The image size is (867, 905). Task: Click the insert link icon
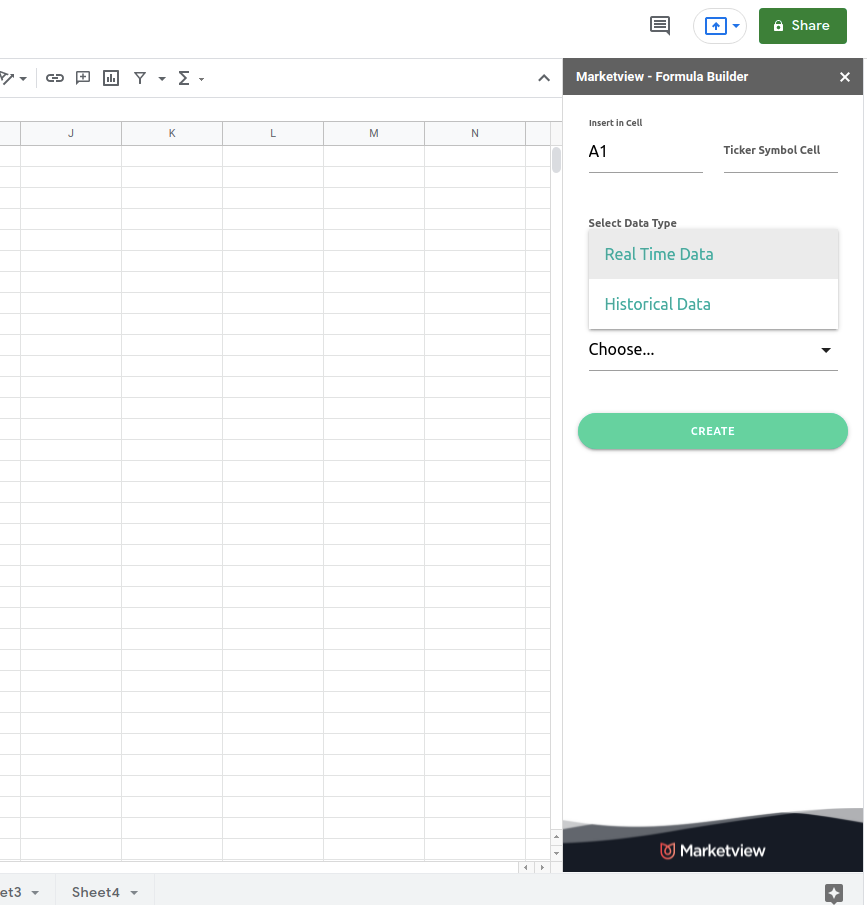point(55,78)
